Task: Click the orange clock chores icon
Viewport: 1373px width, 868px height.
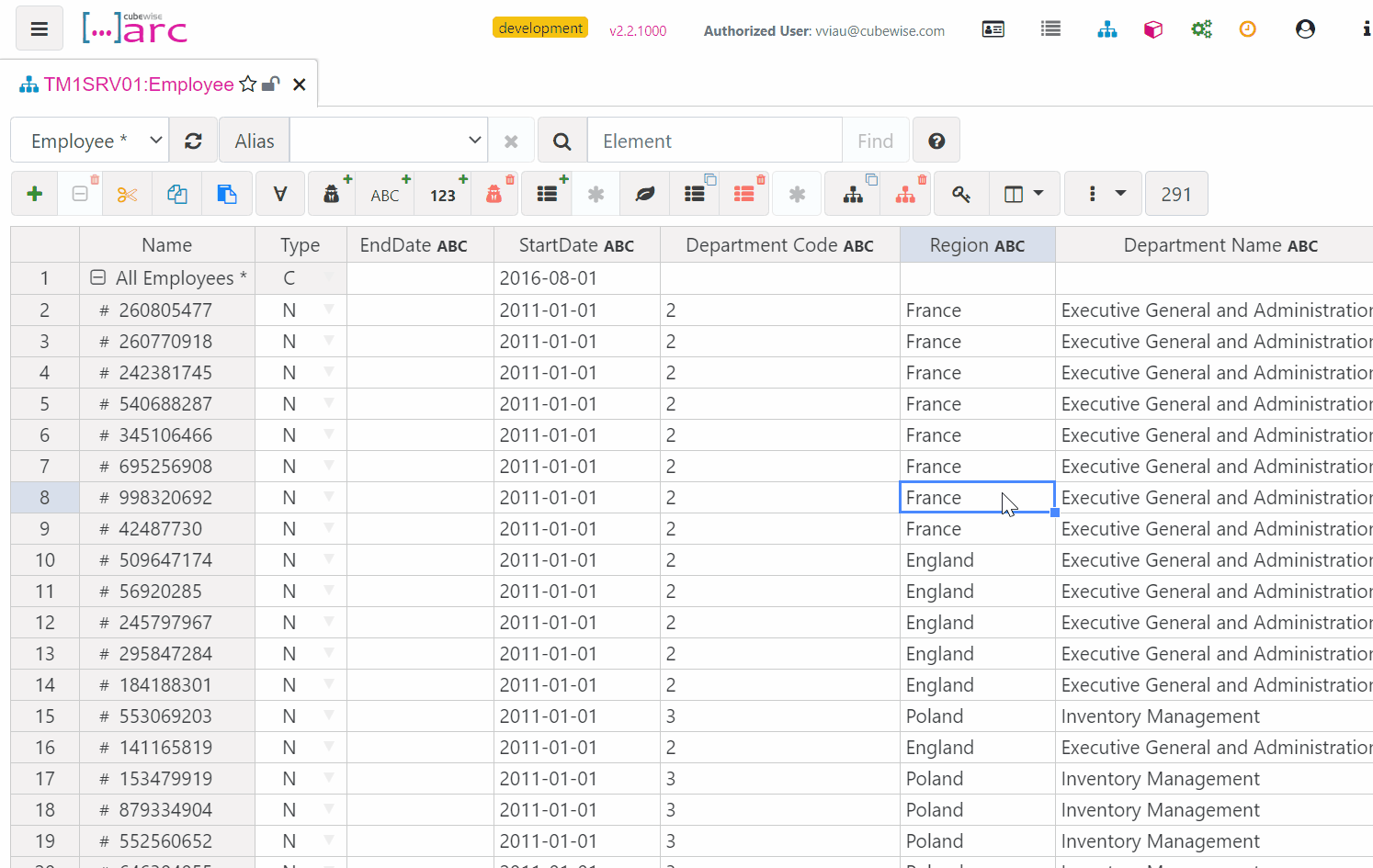Action: 1247,29
